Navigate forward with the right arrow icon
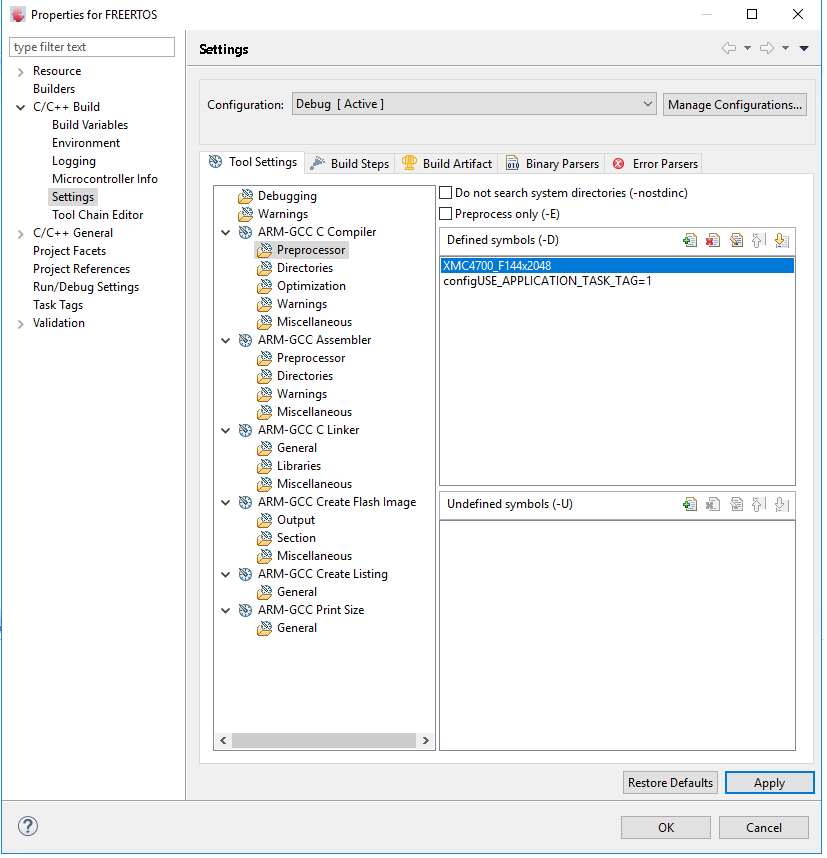 767,48
